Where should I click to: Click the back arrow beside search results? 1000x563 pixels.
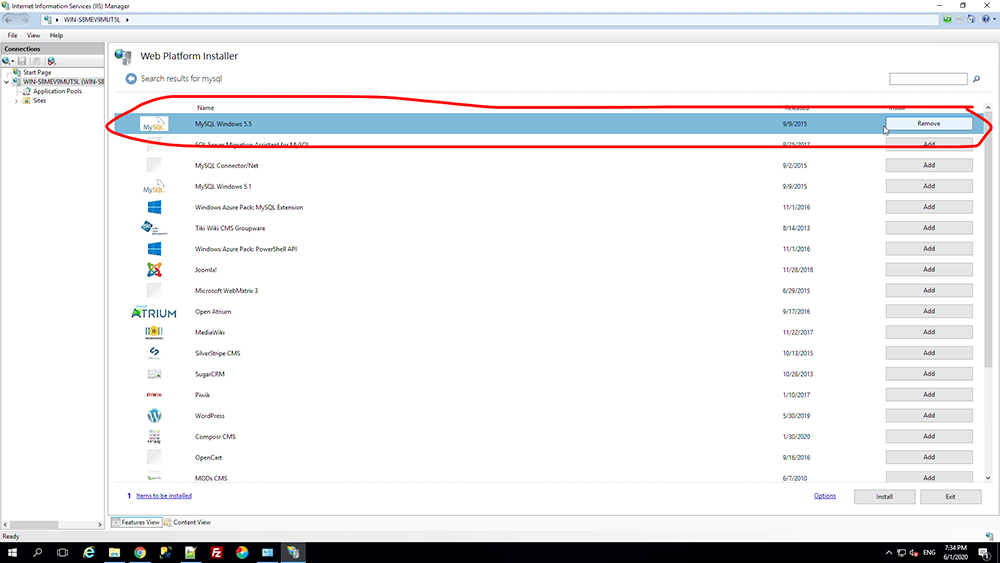click(131, 78)
